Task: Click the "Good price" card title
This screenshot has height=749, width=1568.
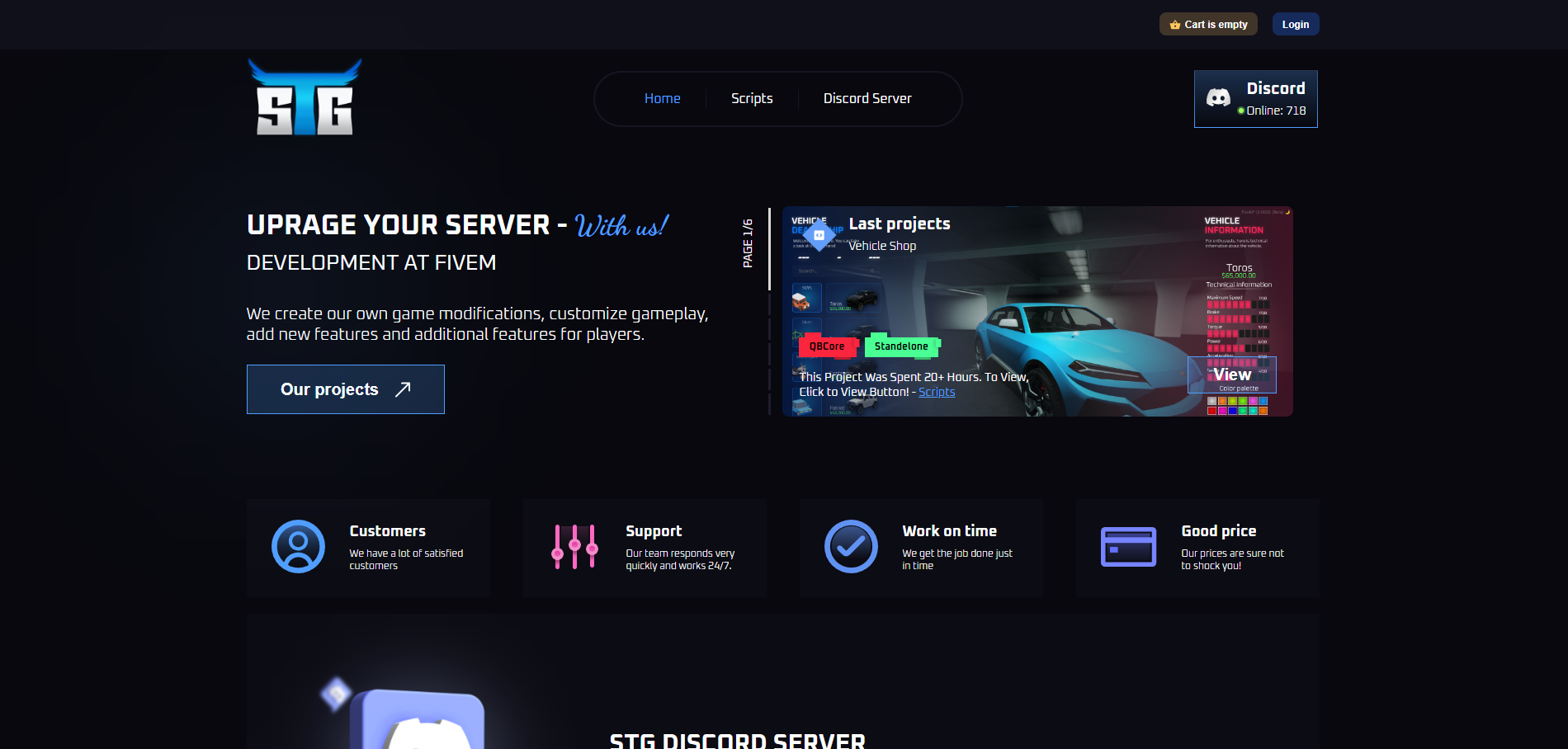Action: (x=1218, y=531)
